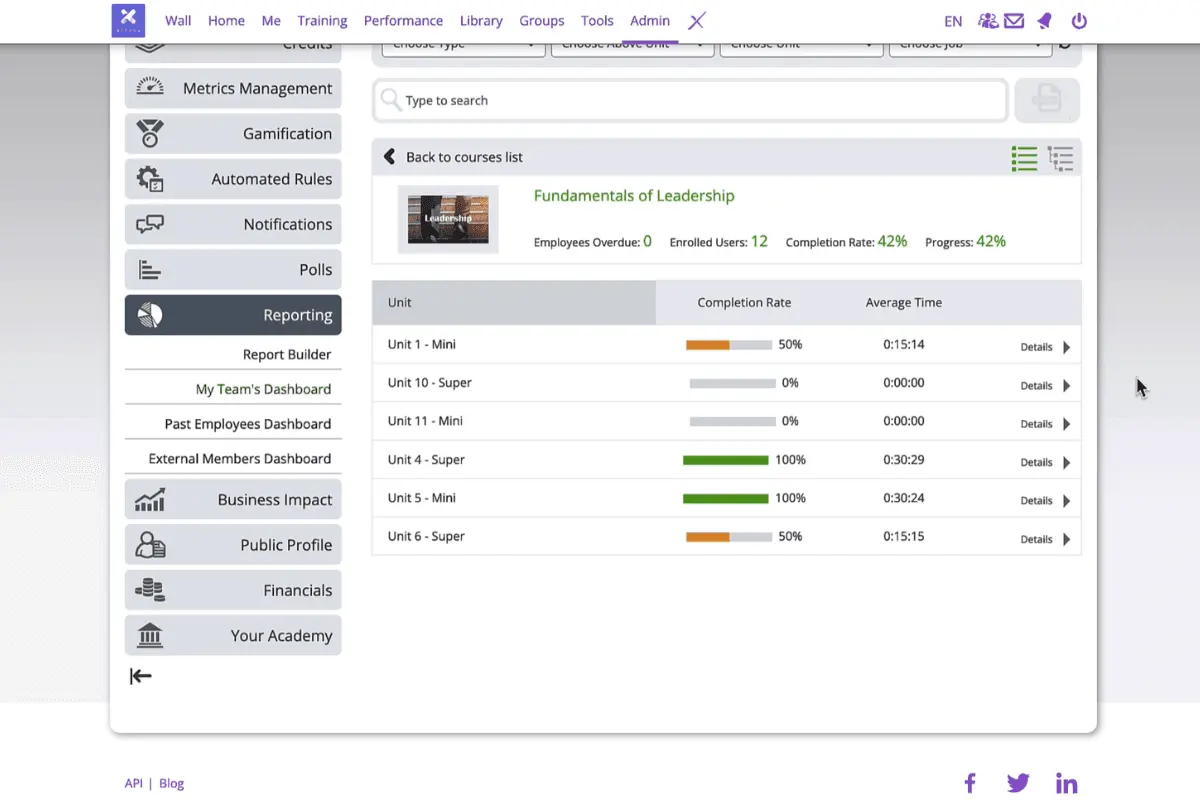Viewport: 1200px width, 800px height.
Task: Open the Choose Unit dropdown
Action: [801, 50]
